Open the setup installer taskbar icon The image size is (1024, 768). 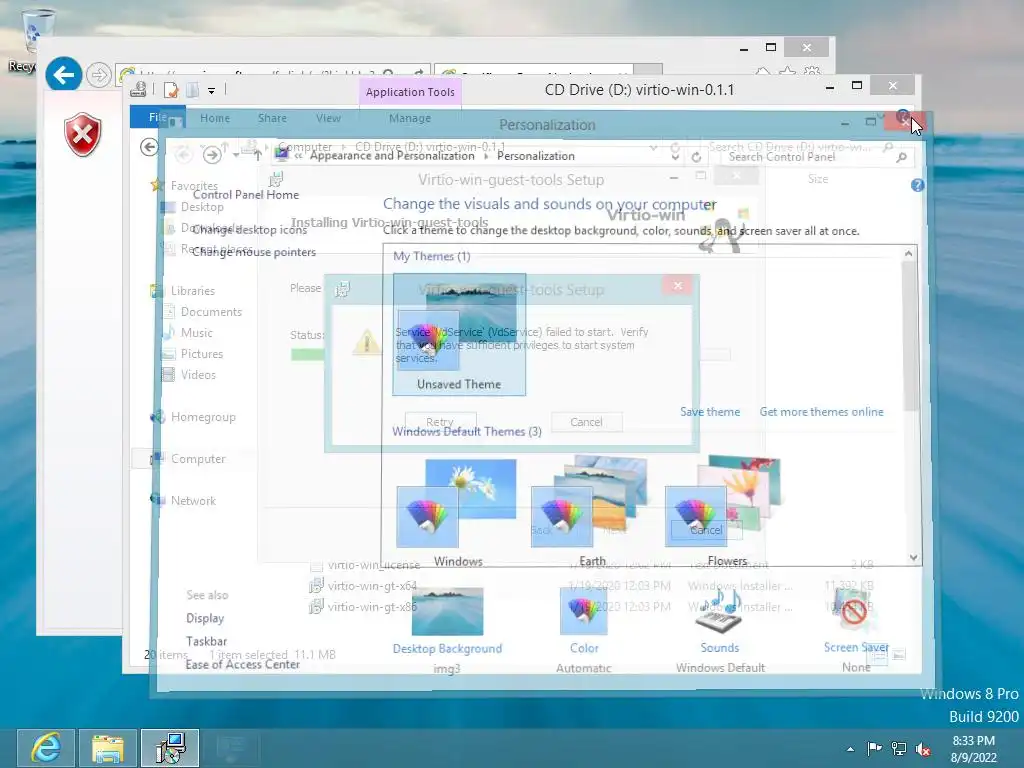point(170,748)
